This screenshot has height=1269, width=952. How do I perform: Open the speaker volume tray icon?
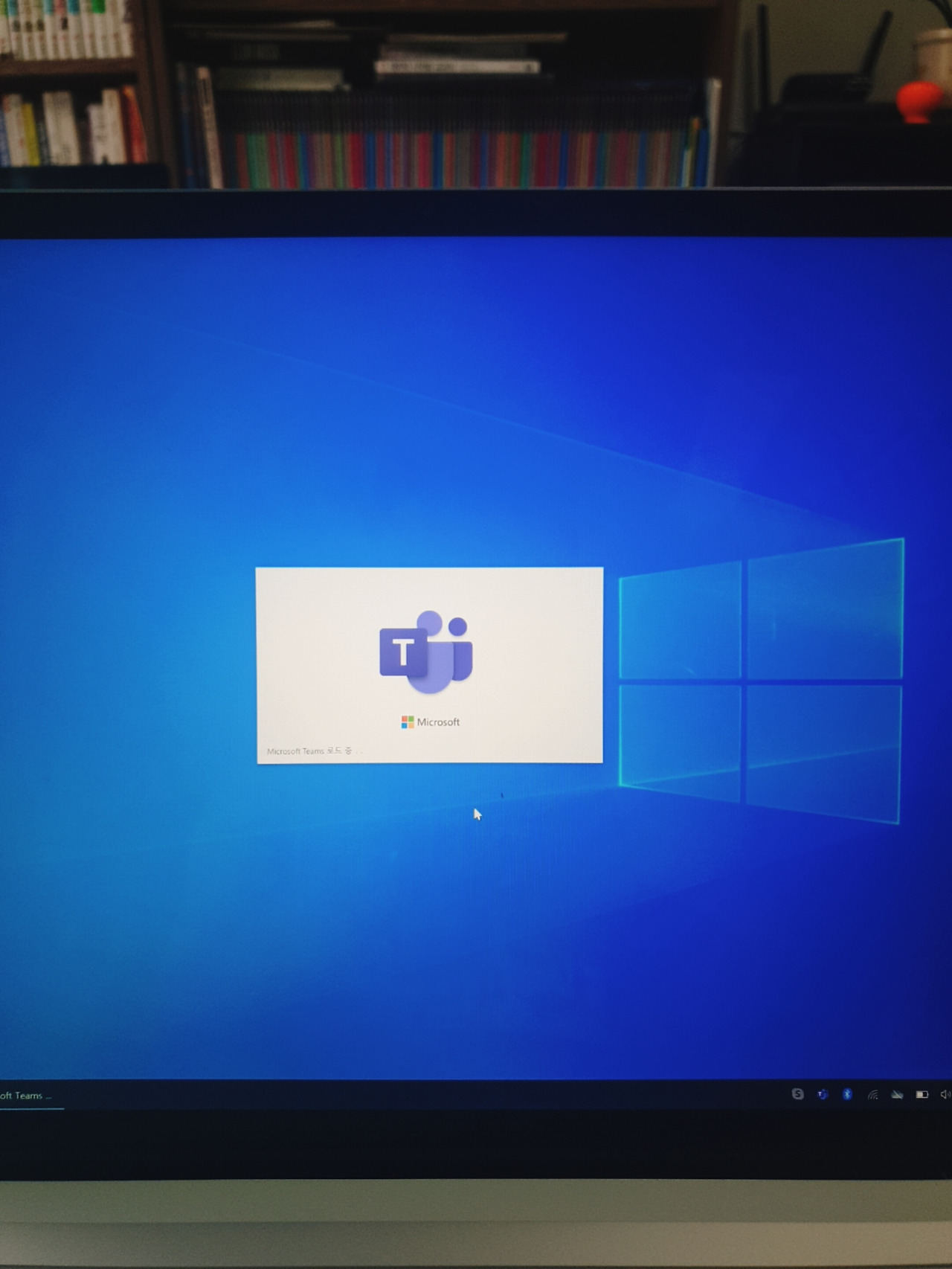[x=945, y=1094]
